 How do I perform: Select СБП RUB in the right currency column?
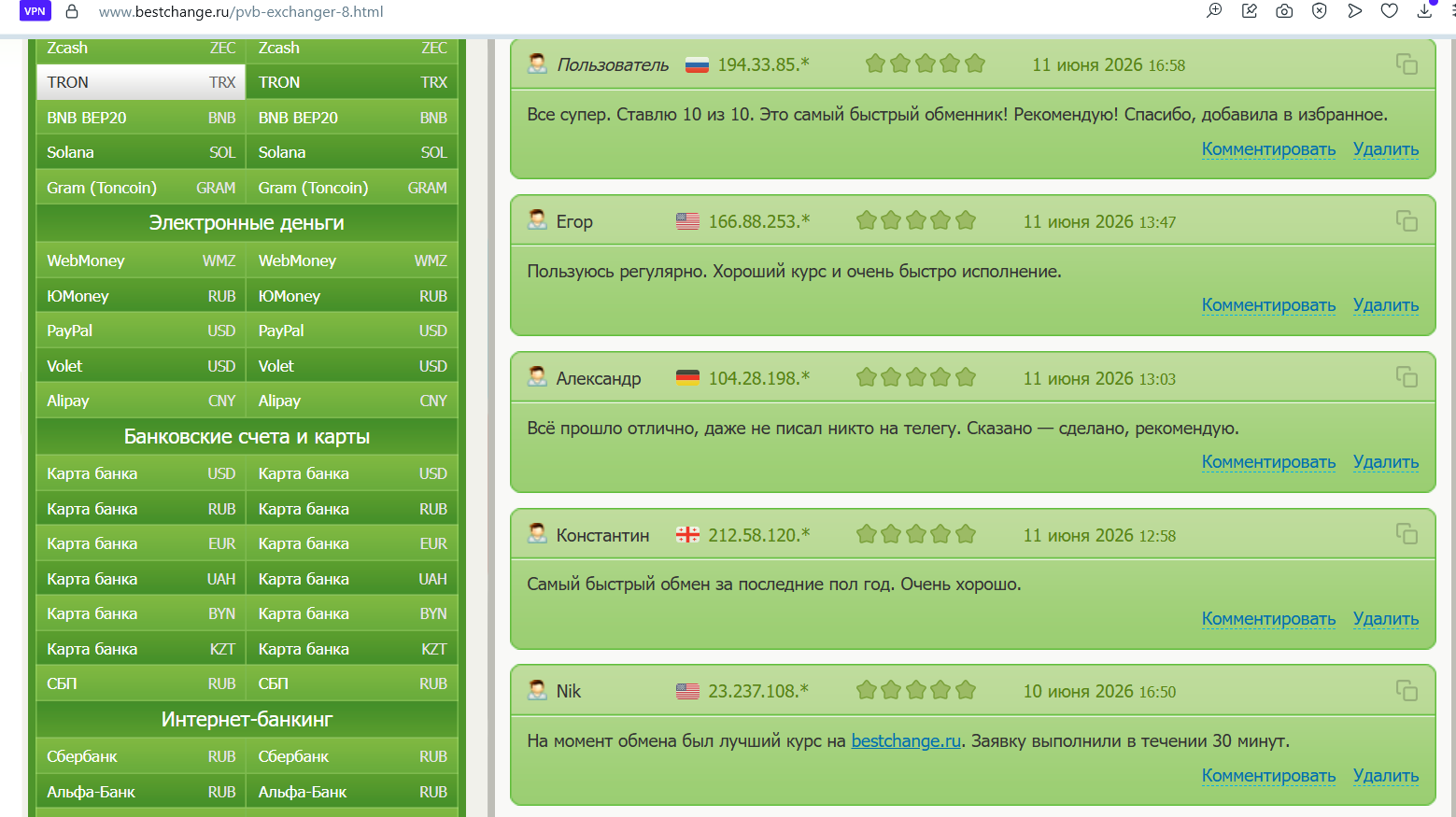coord(352,683)
